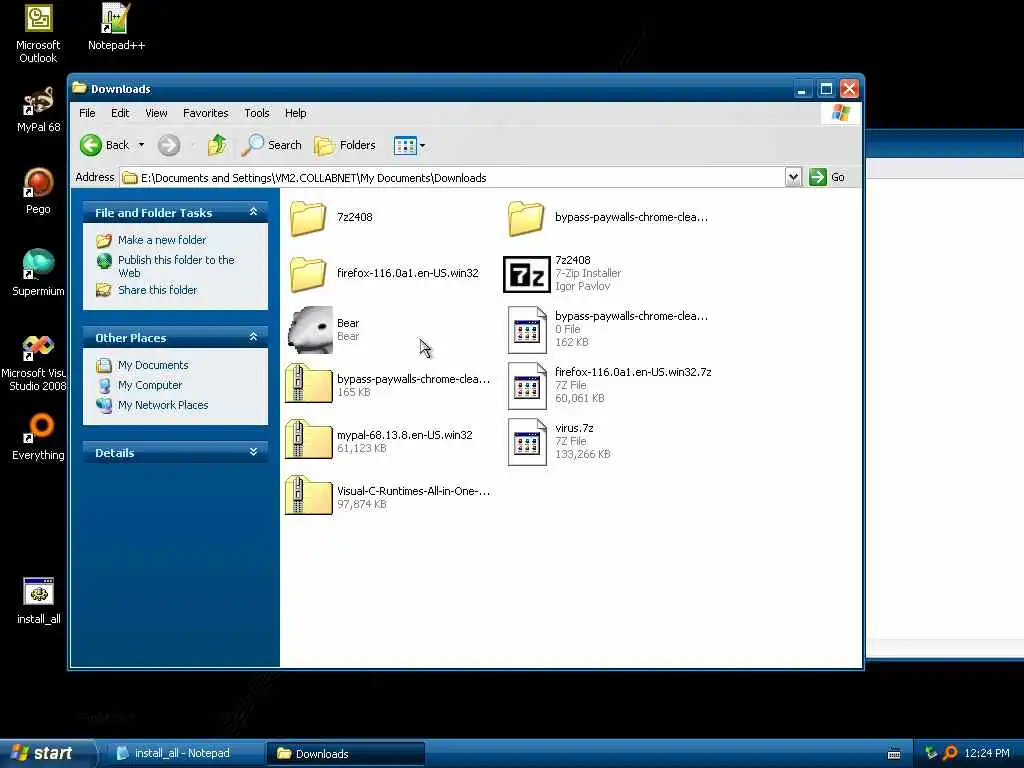Collapse the File and Folder Tasks panel
The image size is (1024, 768).
[x=253, y=212]
